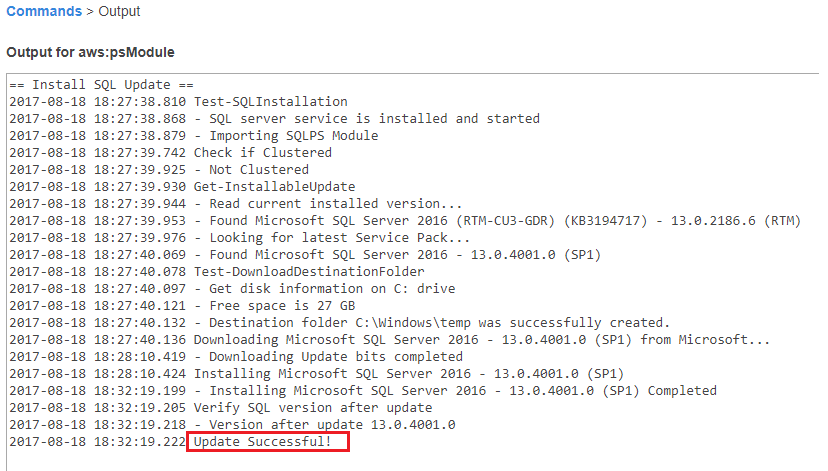Click 'Read current installed version...' line
The image size is (828, 471).
pos(236,203)
